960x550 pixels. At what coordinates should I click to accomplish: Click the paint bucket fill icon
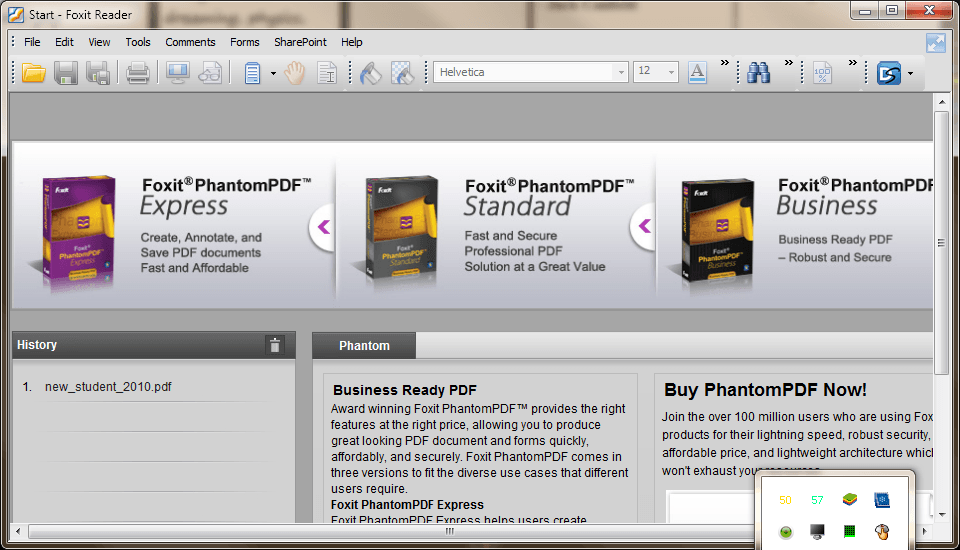click(x=370, y=73)
